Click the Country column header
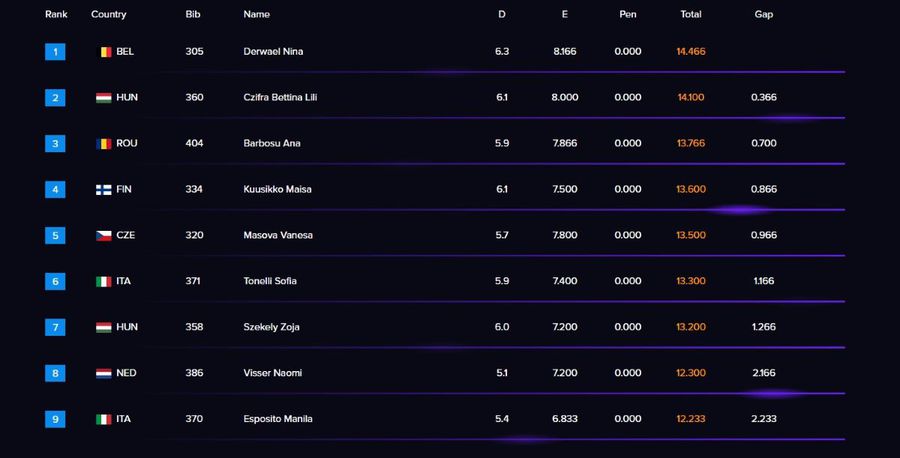This screenshot has height=458, width=900. [108, 15]
